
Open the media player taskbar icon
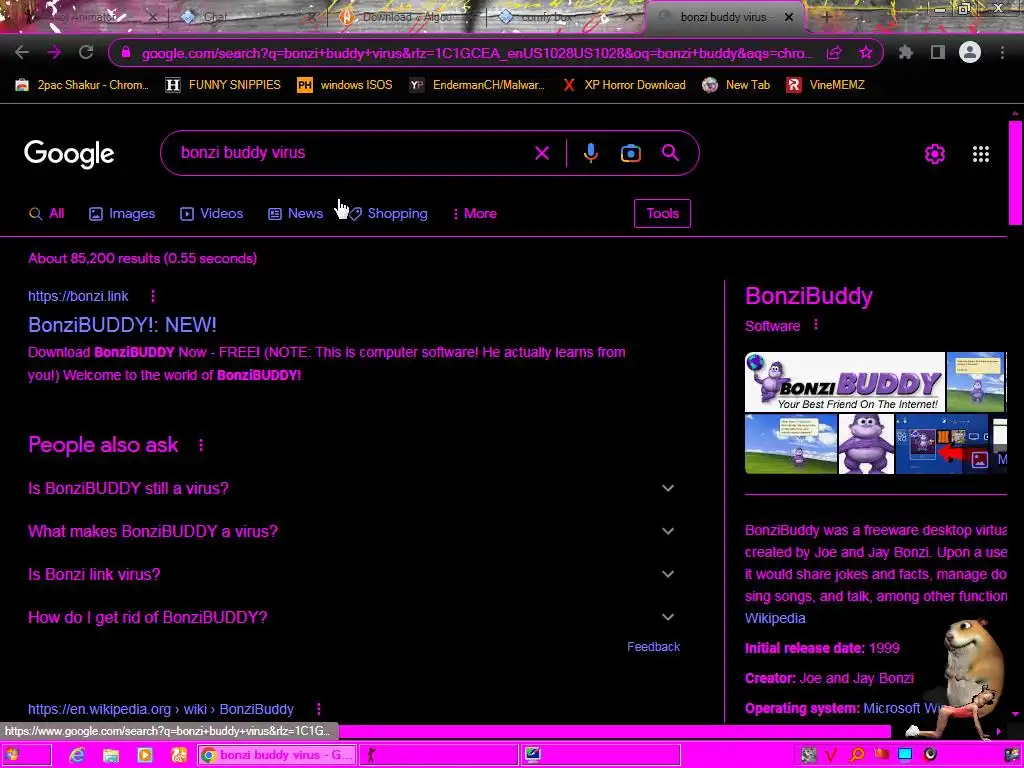click(x=145, y=756)
